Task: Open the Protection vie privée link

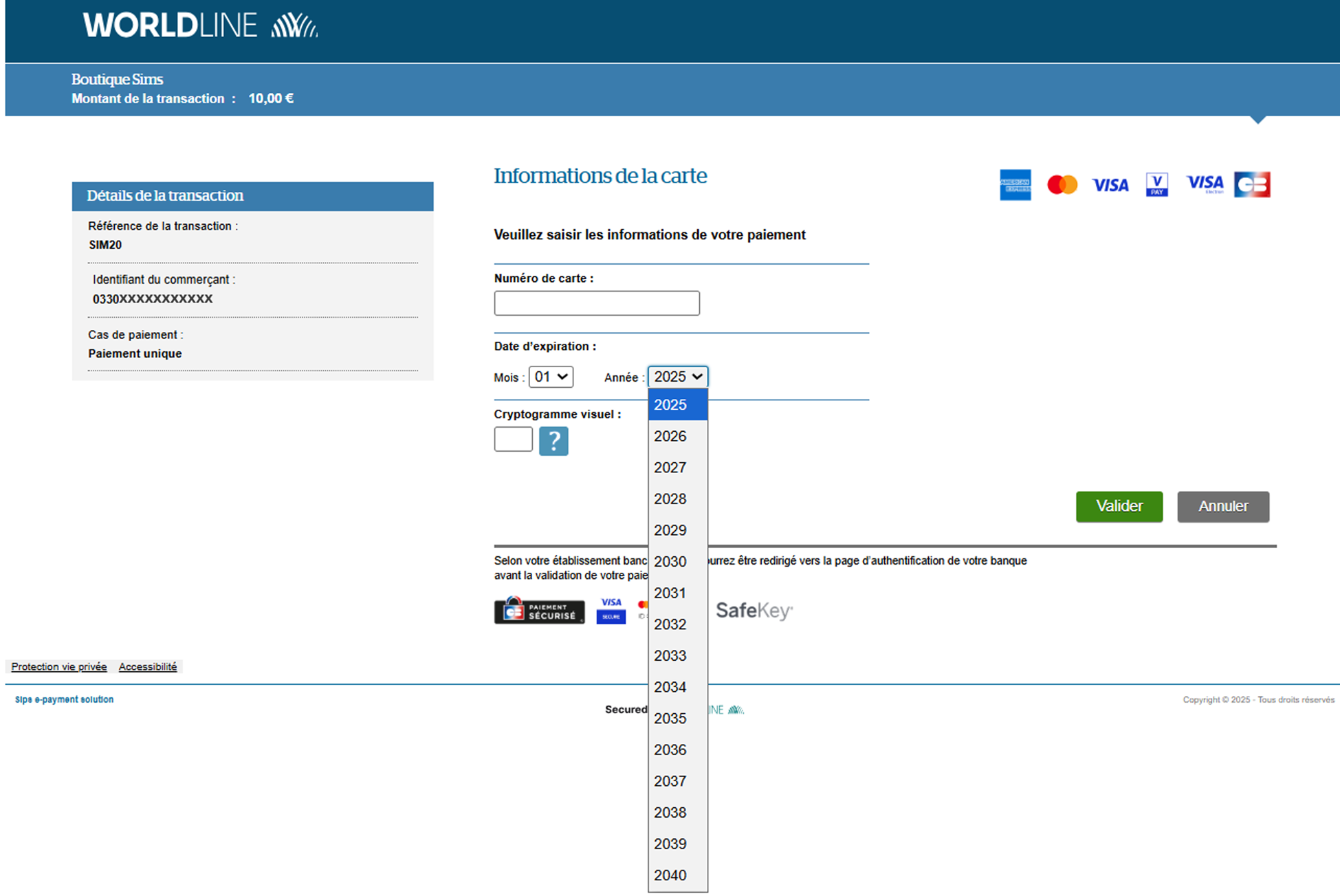Action: click(59, 666)
